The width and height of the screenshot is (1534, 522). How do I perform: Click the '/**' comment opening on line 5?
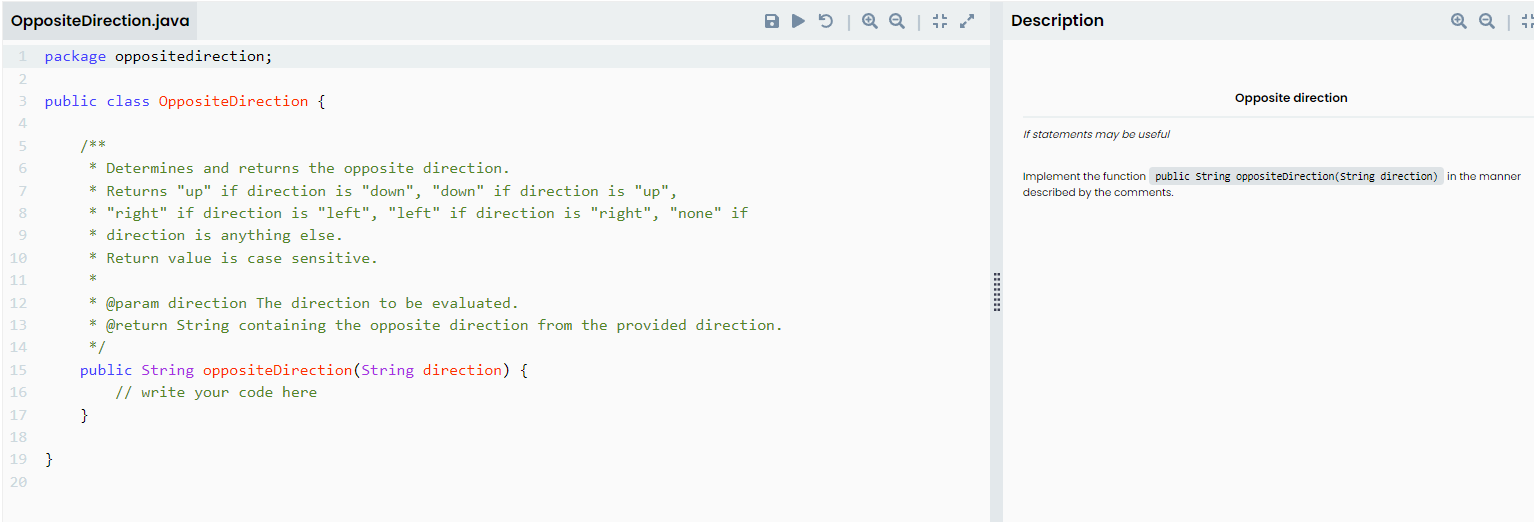(x=93, y=146)
